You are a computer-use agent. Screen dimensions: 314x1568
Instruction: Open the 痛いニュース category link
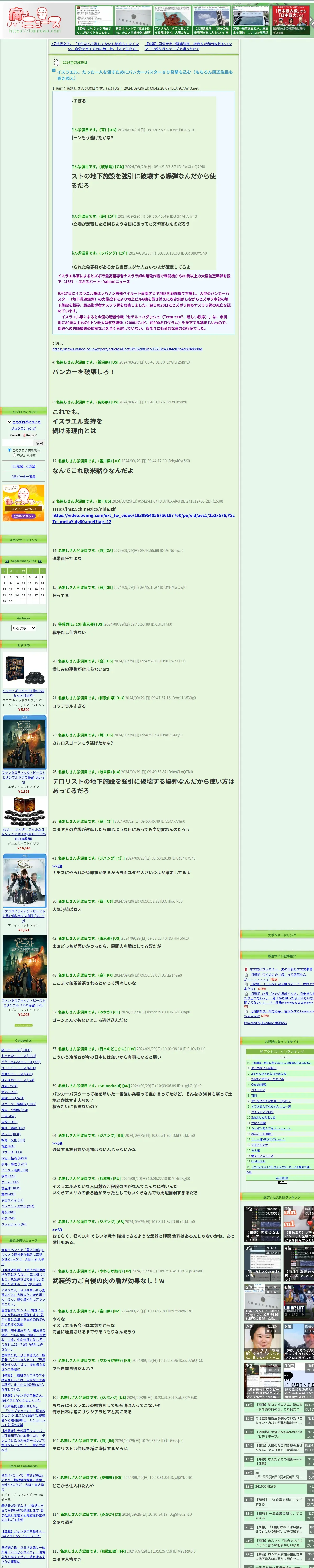pyautogui.click(x=16, y=1050)
